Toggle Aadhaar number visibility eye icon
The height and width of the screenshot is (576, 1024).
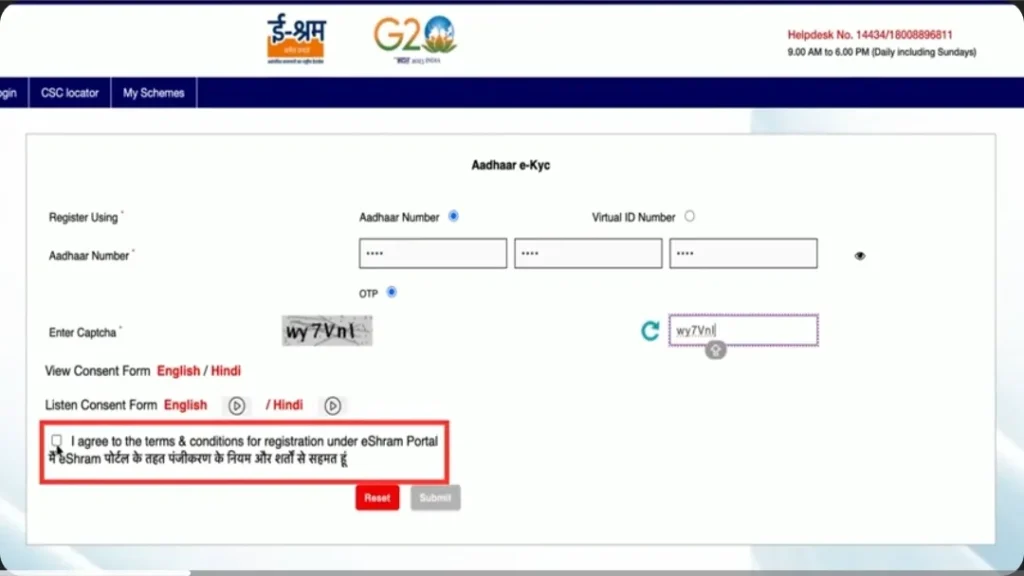(859, 256)
